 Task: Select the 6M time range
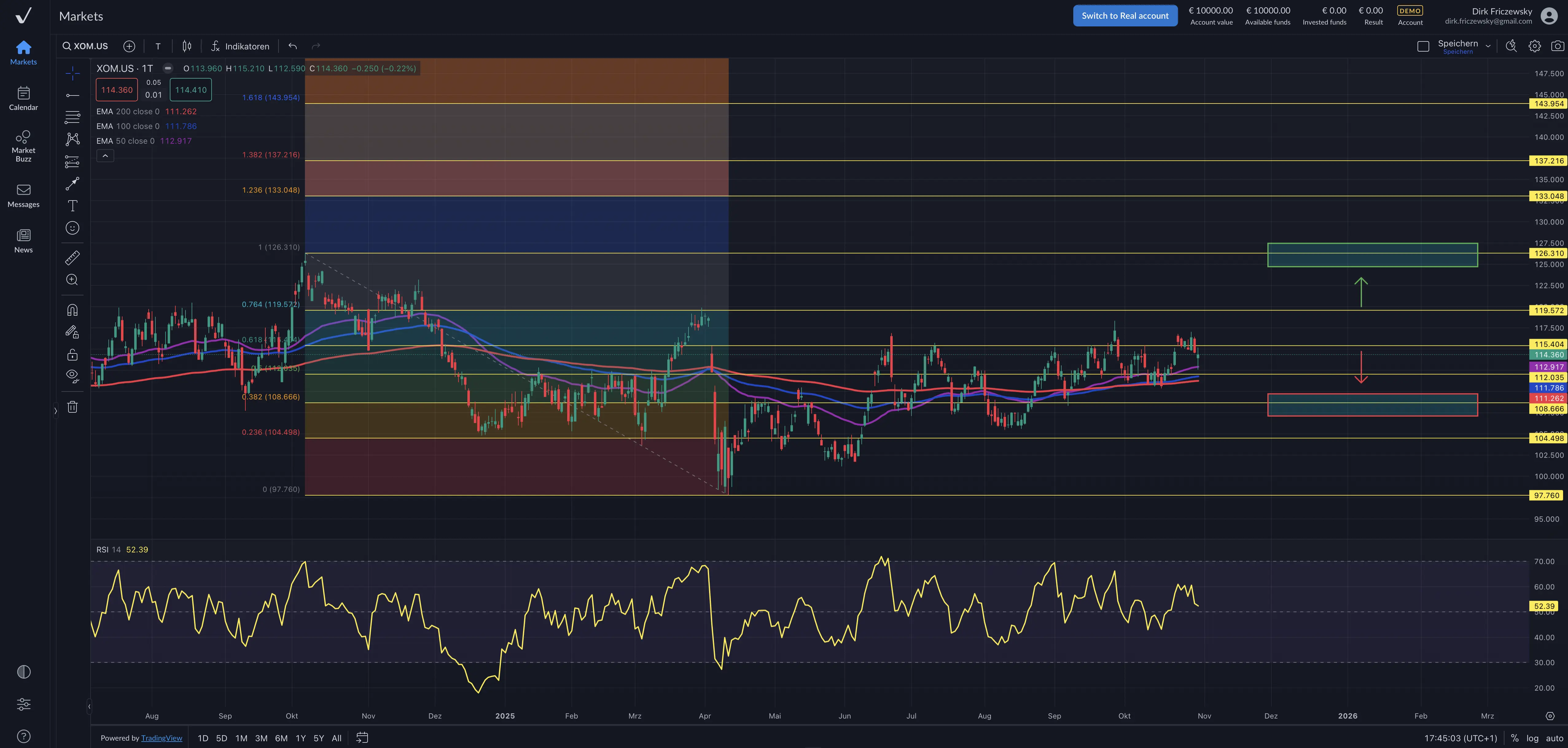[x=281, y=738]
